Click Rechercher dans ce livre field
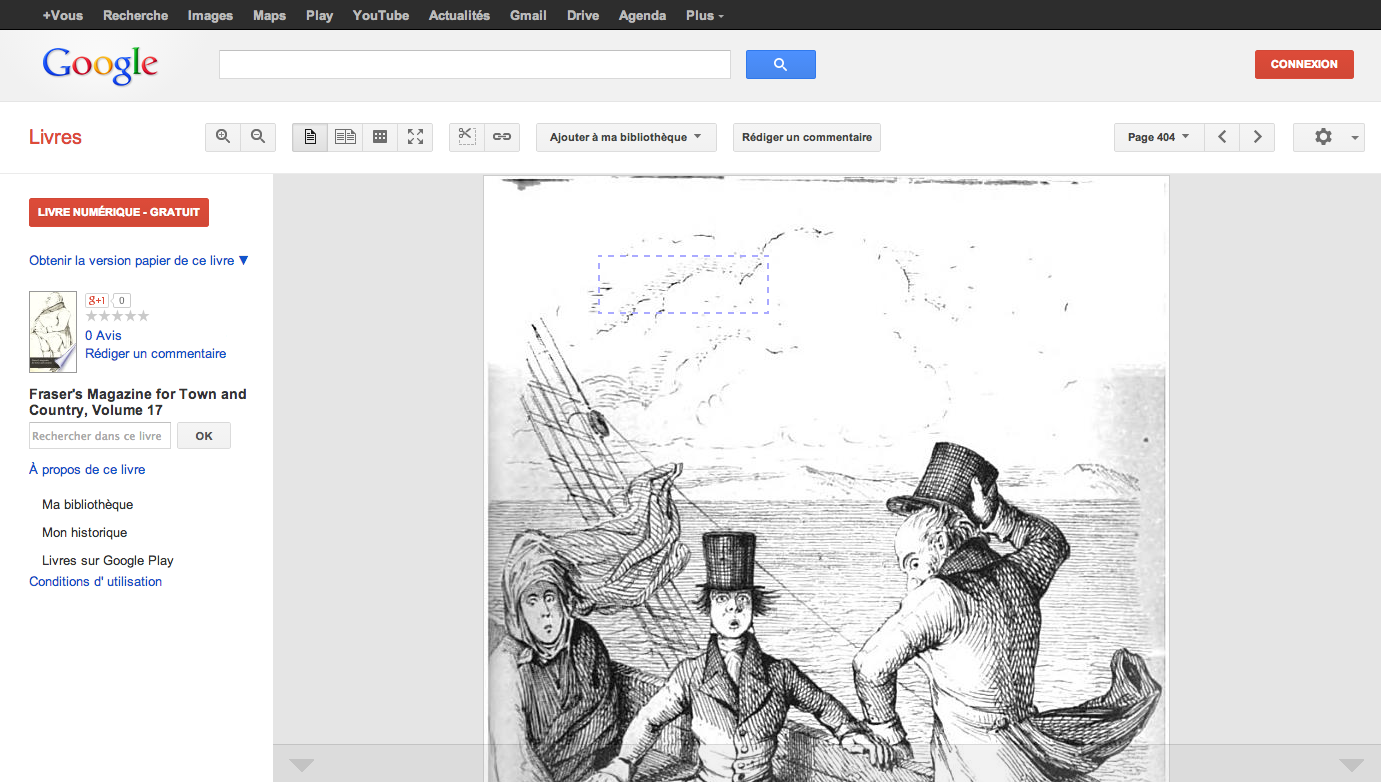The width and height of the screenshot is (1381, 782). 100,436
